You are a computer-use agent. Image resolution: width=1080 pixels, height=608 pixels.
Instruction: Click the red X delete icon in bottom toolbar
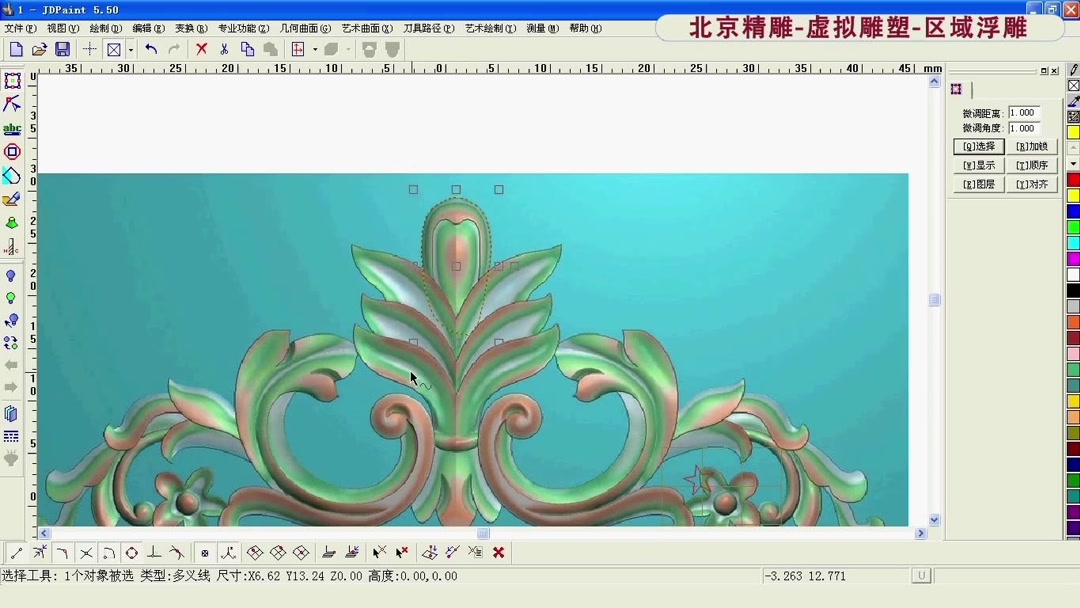click(x=498, y=552)
